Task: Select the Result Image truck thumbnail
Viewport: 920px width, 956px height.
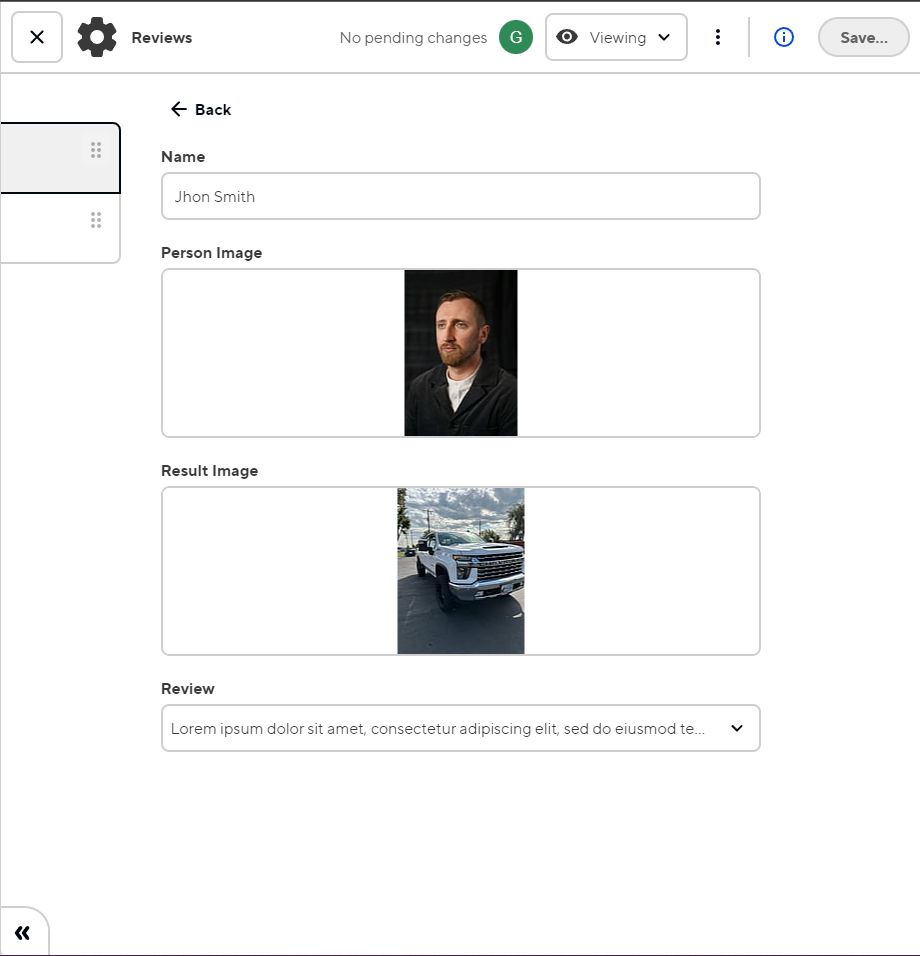Action: (x=460, y=570)
